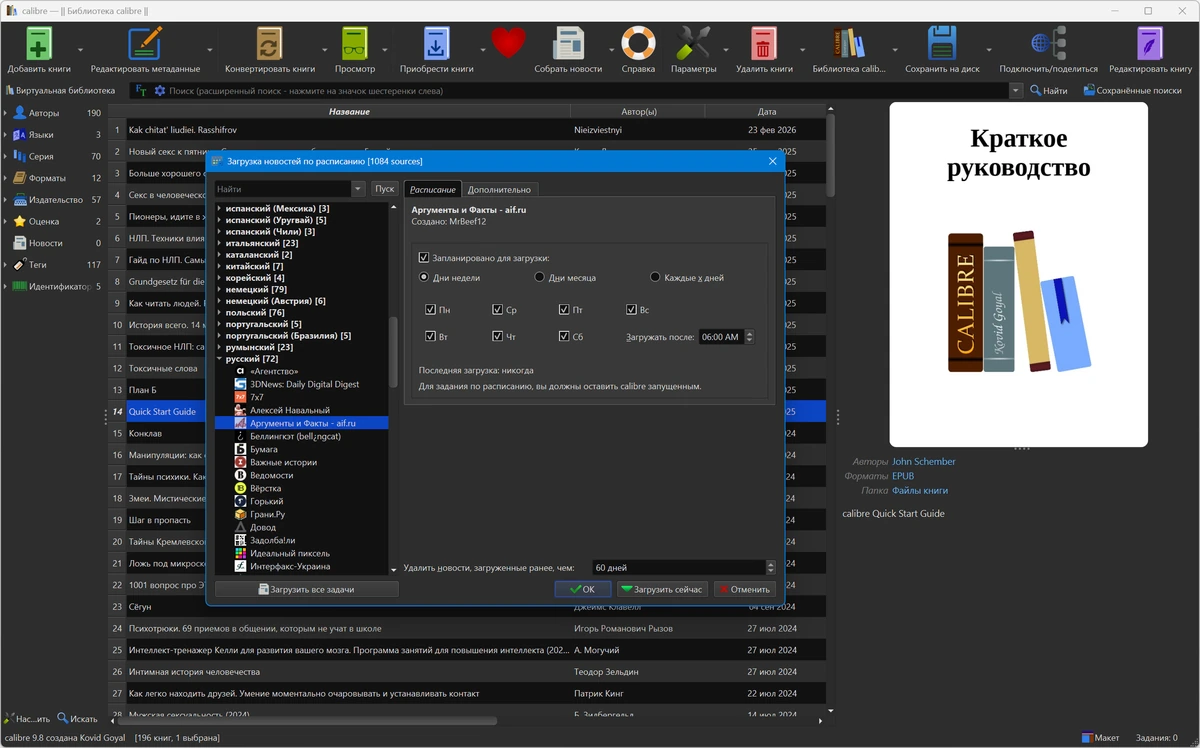Sort by the Название column header
This screenshot has height=748, width=1200.
tap(349, 112)
